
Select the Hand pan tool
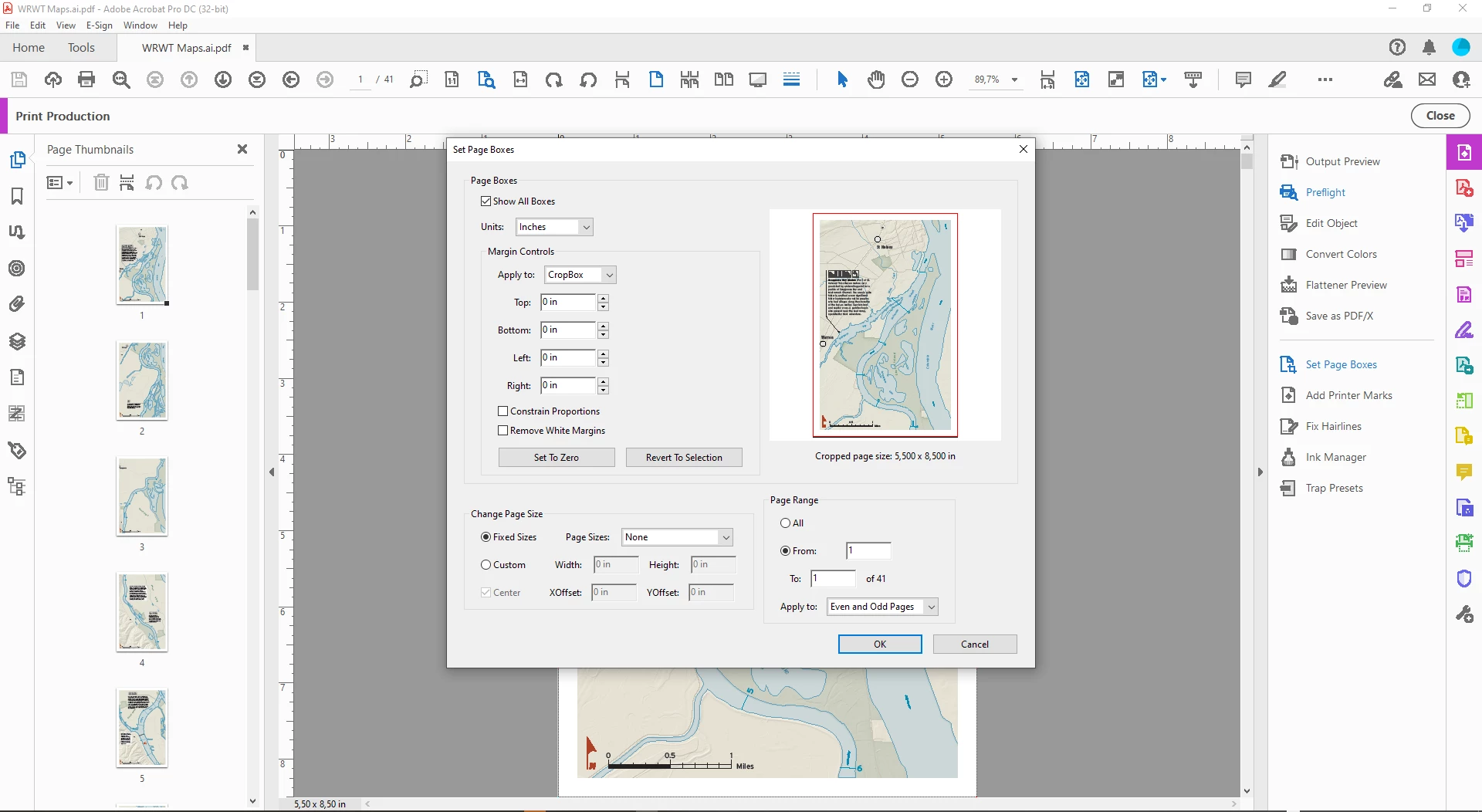click(x=876, y=80)
